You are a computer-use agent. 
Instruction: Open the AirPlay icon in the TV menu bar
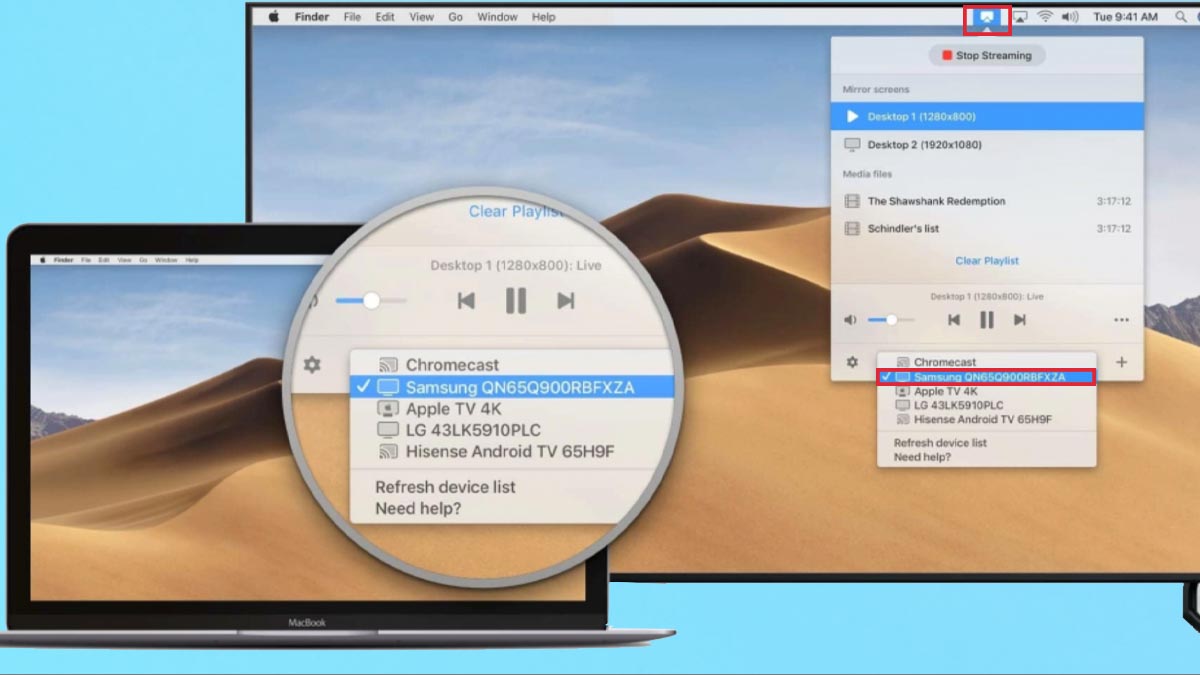(x=1021, y=17)
